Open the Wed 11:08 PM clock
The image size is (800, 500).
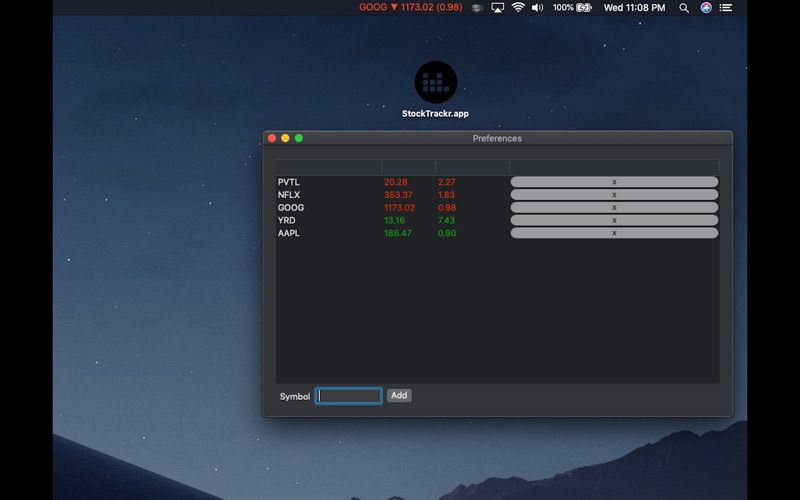pyautogui.click(x=634, y=8)
